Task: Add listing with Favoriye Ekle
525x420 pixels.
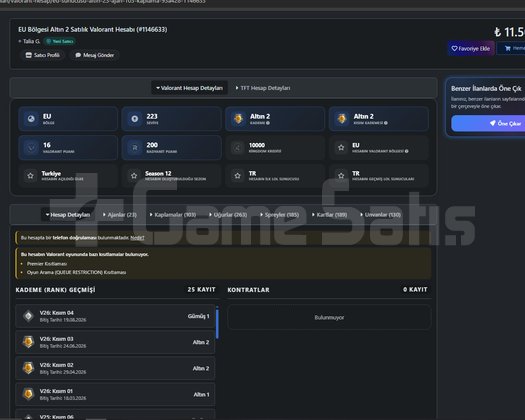Action: 471,49
